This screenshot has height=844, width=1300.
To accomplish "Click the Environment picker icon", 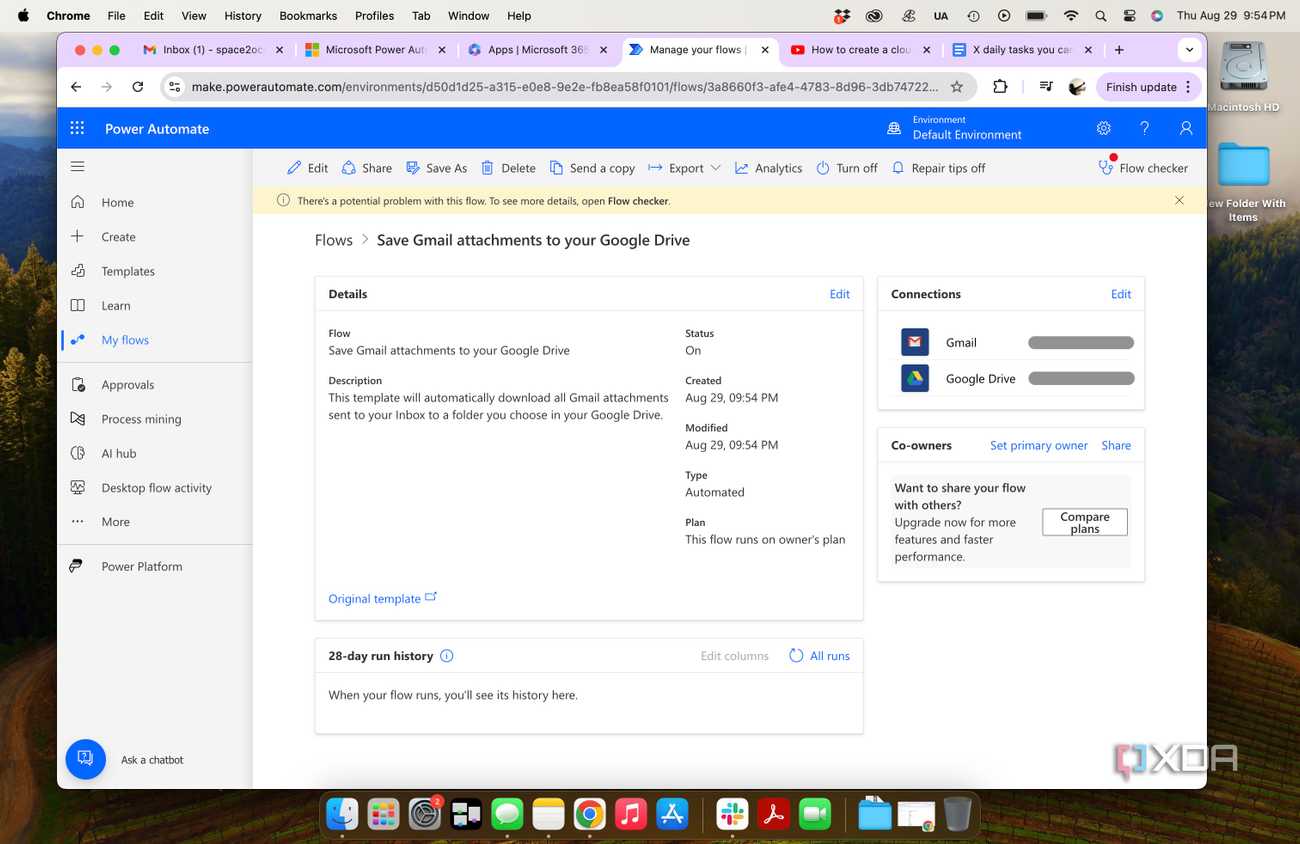I will coord(894,128).
